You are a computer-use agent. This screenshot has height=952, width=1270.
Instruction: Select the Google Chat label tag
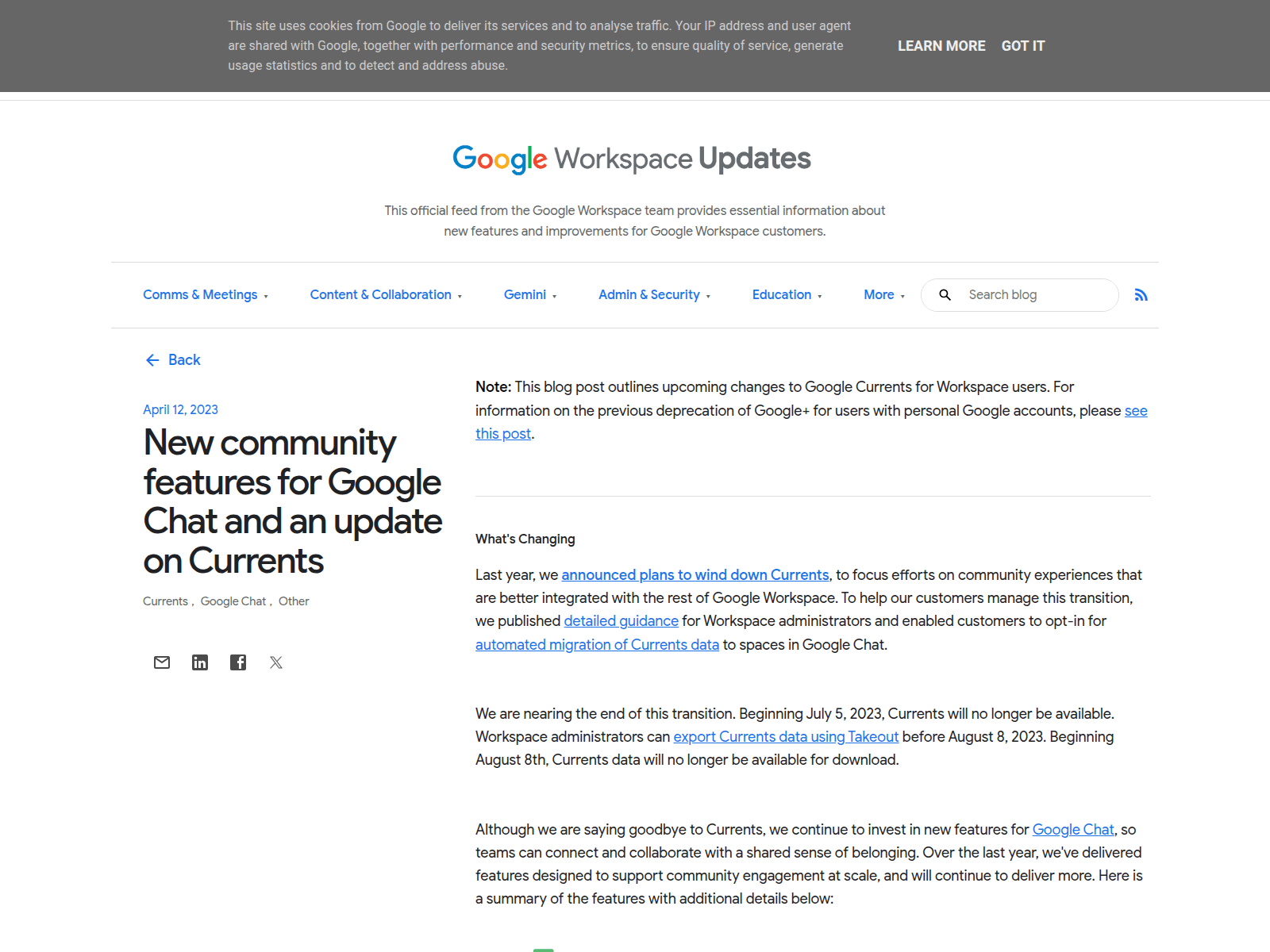click(233, 601)
